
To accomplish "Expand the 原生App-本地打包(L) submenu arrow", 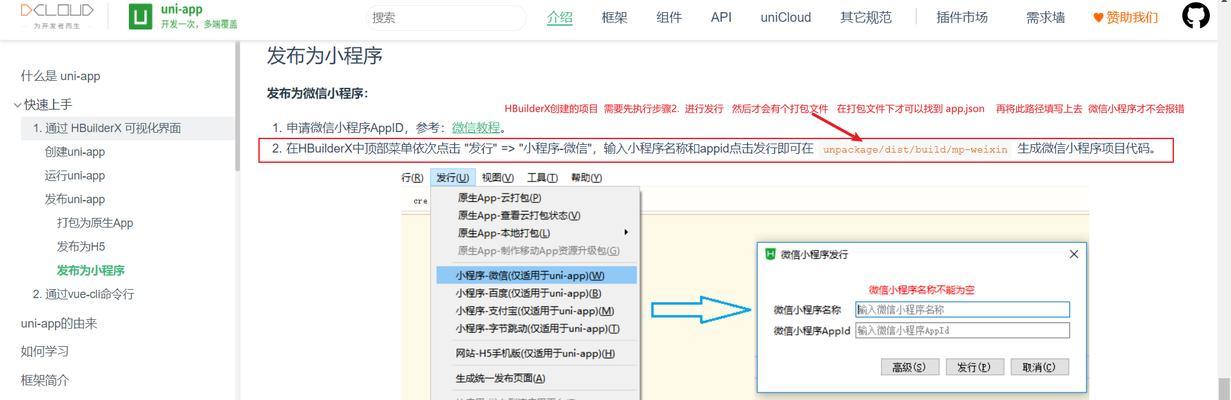I will click(x=626, y=232).
